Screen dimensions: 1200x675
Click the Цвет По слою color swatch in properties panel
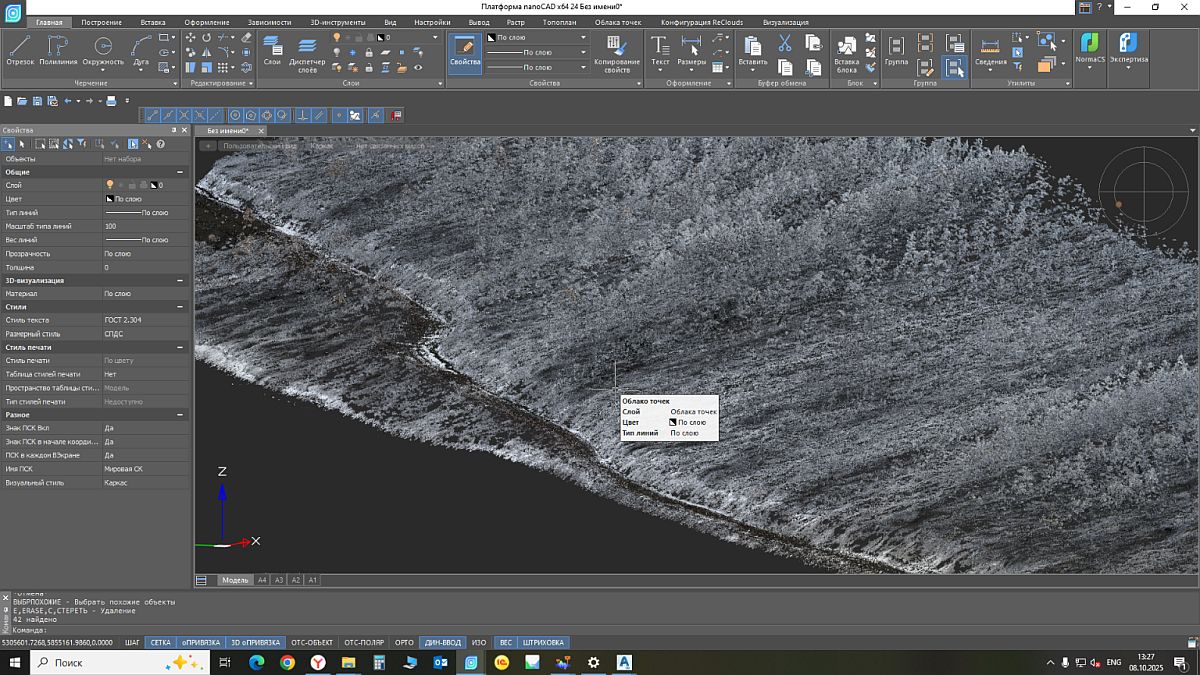click(x=110, y=199)
